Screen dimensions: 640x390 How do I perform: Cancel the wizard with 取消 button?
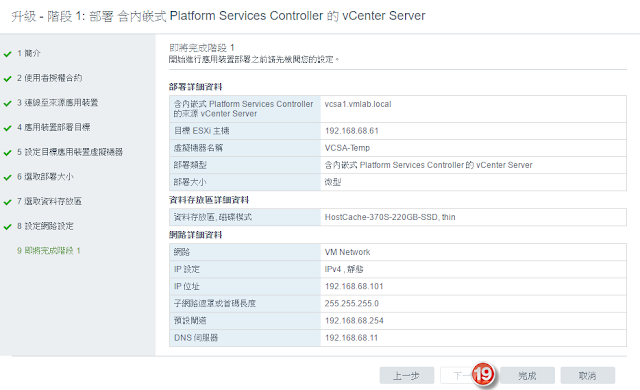point(588,375)
